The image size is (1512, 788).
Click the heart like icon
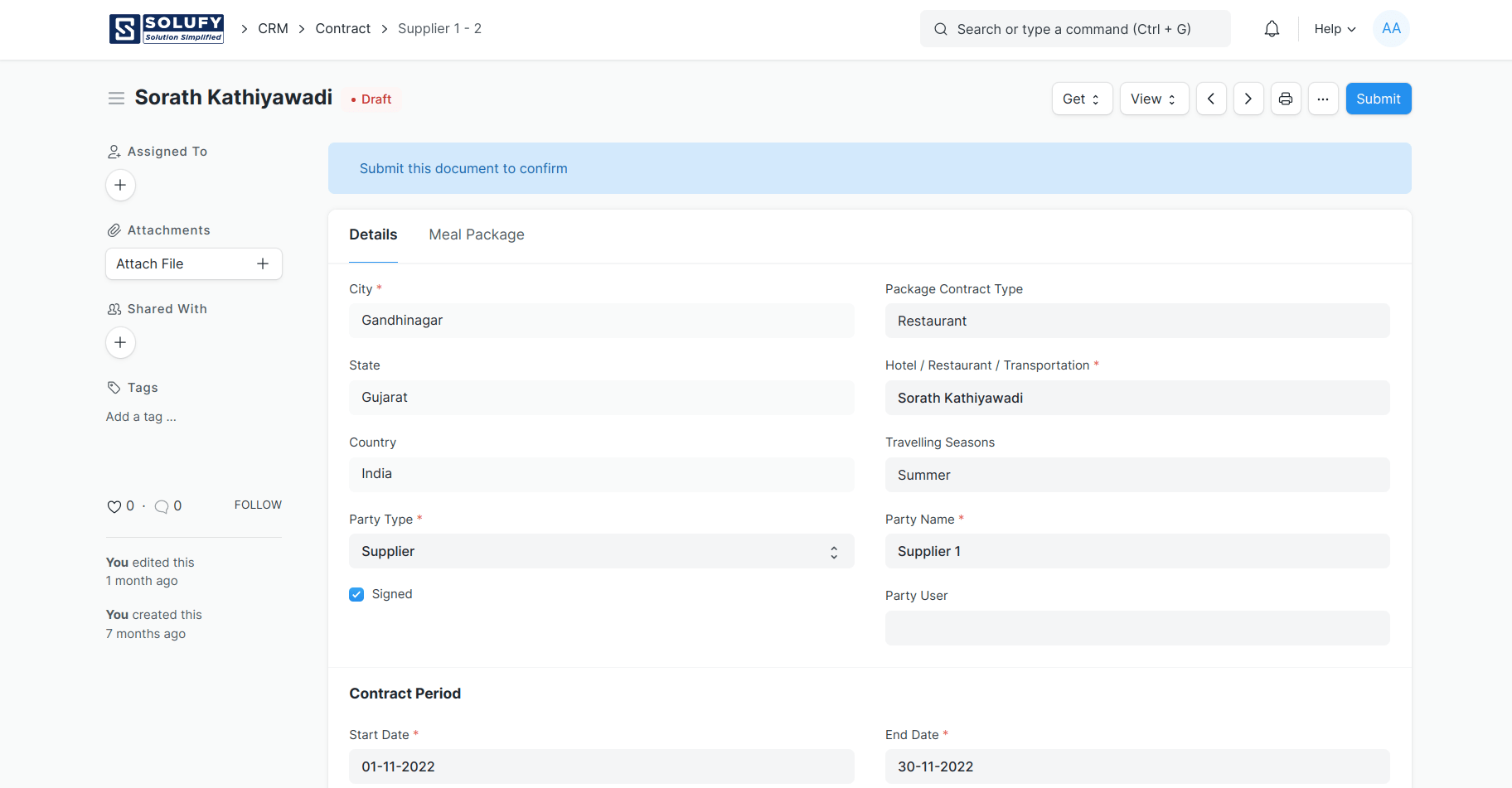click(x=114, y=506)
